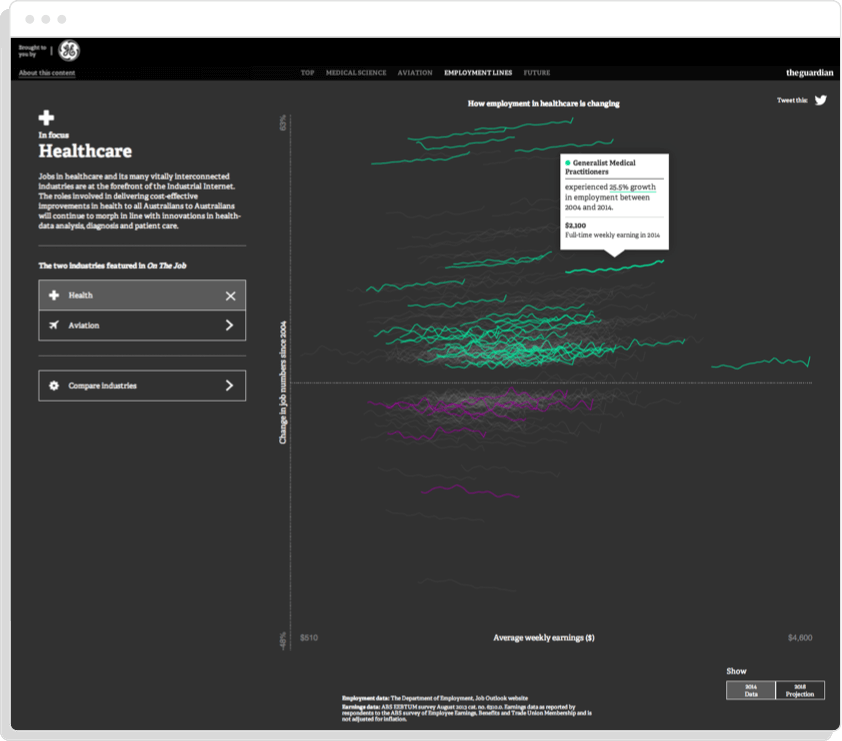Show the 2014 Data view
This screenshot has height=741, width=842.
pyautogui.click(x=750, y=690)
